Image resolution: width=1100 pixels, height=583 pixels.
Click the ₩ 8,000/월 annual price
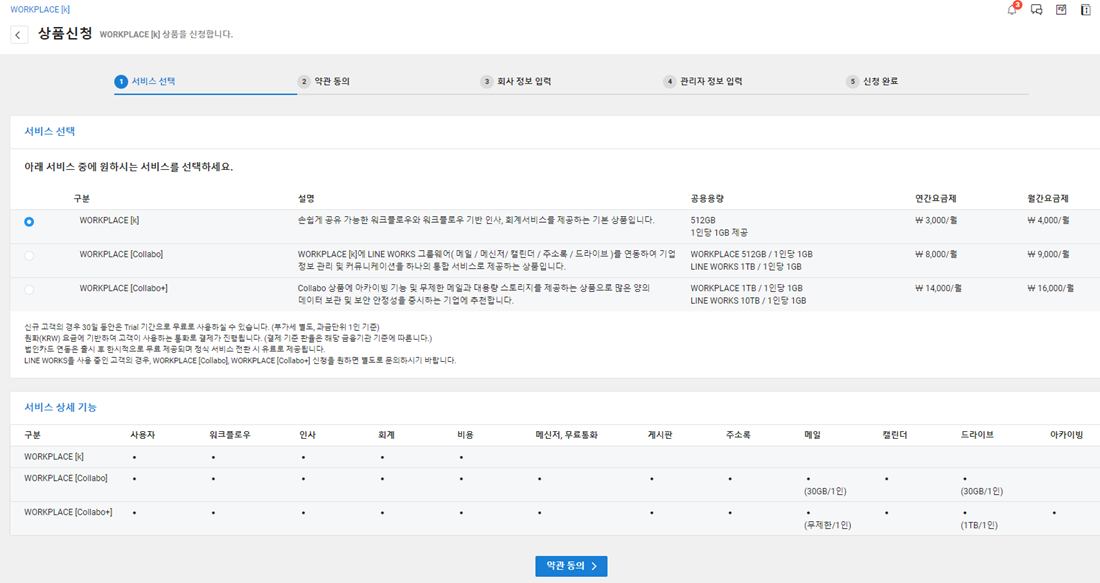tap(936, 254)
